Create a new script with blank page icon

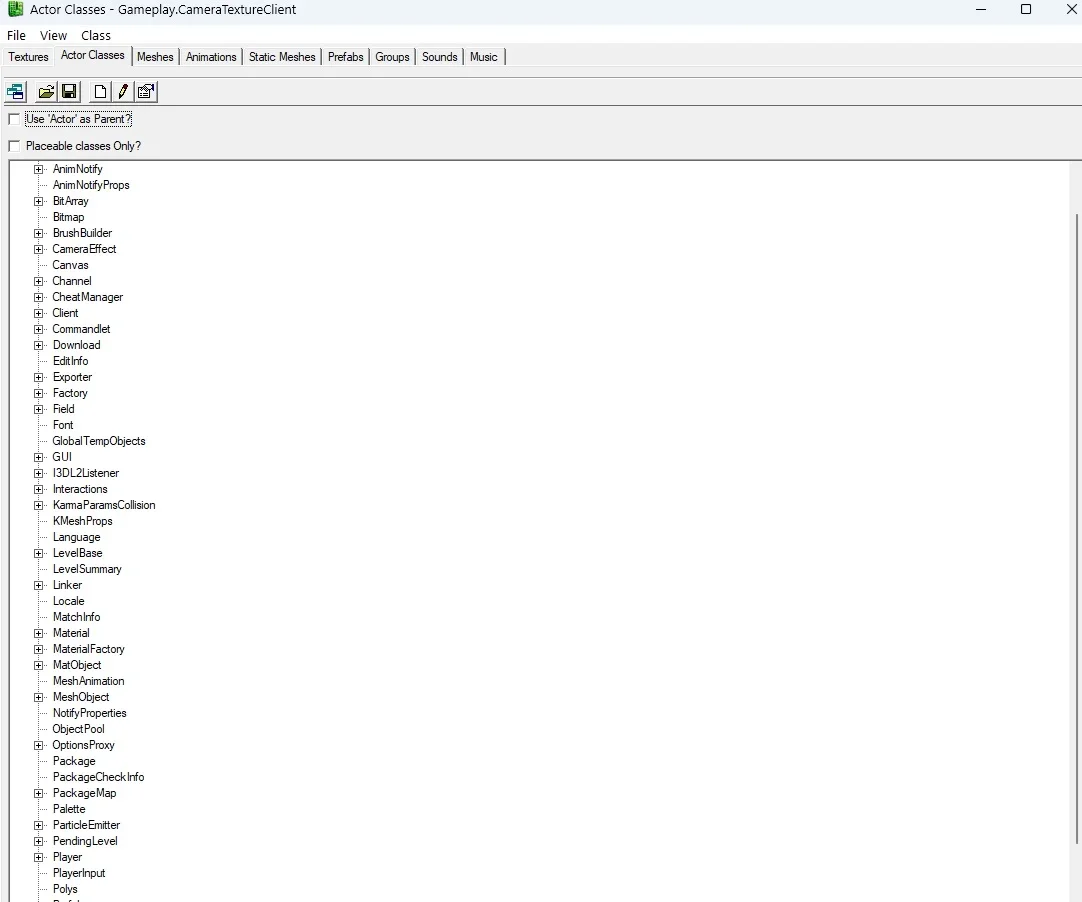[x=100, y=92]
